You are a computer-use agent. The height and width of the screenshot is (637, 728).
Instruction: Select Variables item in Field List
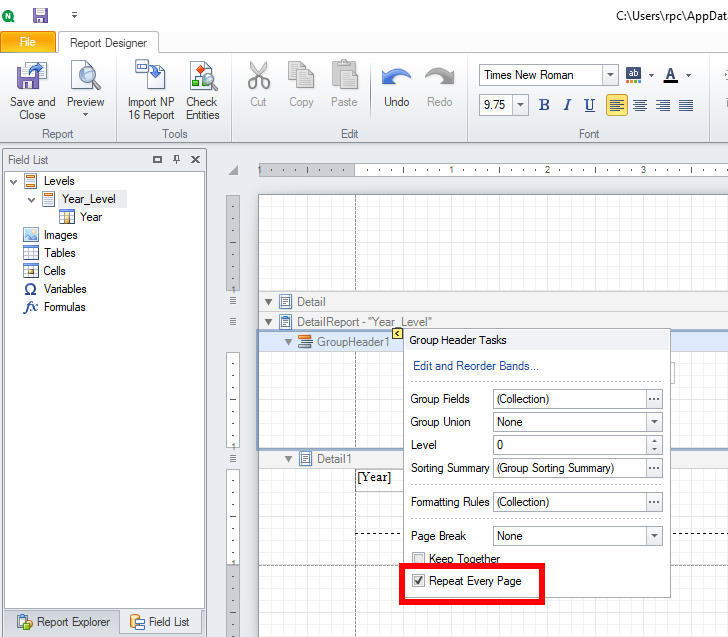point(65,289)
